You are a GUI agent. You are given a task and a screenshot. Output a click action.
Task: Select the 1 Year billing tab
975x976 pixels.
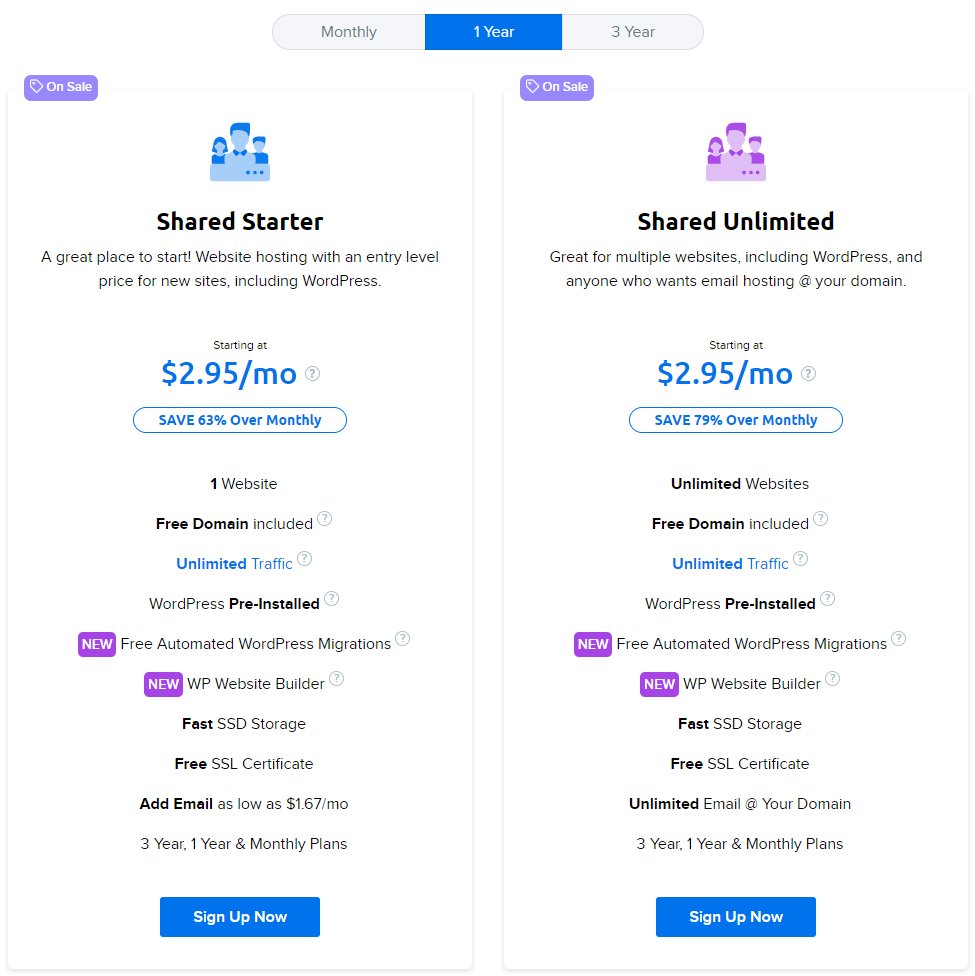point(494,32)
